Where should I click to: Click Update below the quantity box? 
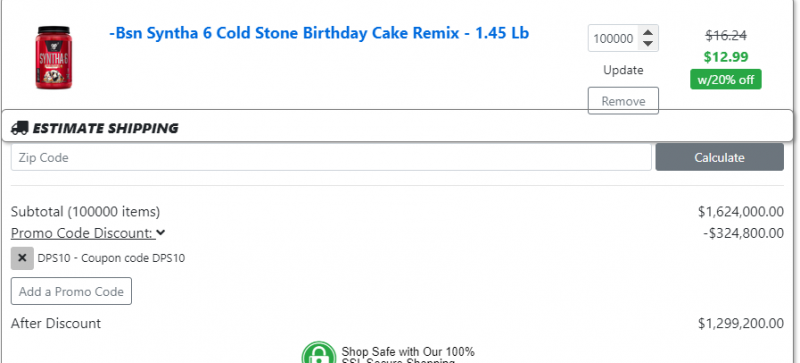623,70
